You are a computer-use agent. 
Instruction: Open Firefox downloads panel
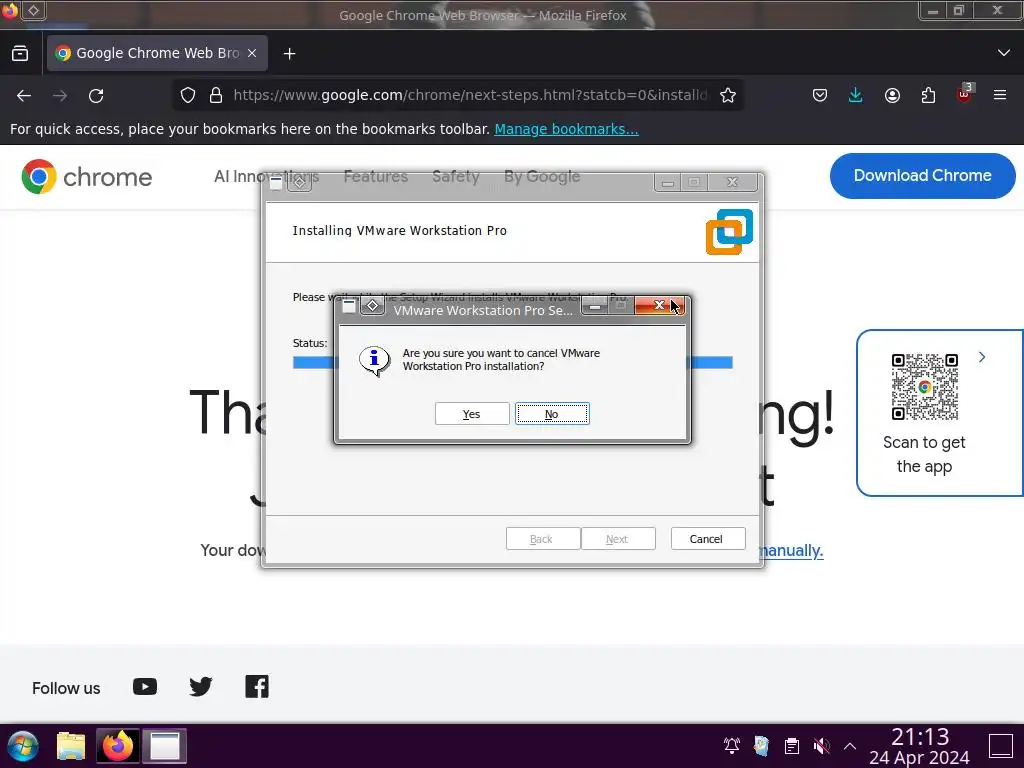tap(856, 95)
